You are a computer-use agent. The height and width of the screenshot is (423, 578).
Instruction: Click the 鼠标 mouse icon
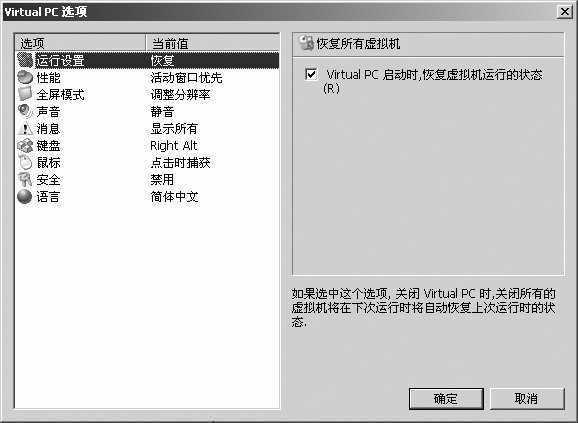point(25,162)
